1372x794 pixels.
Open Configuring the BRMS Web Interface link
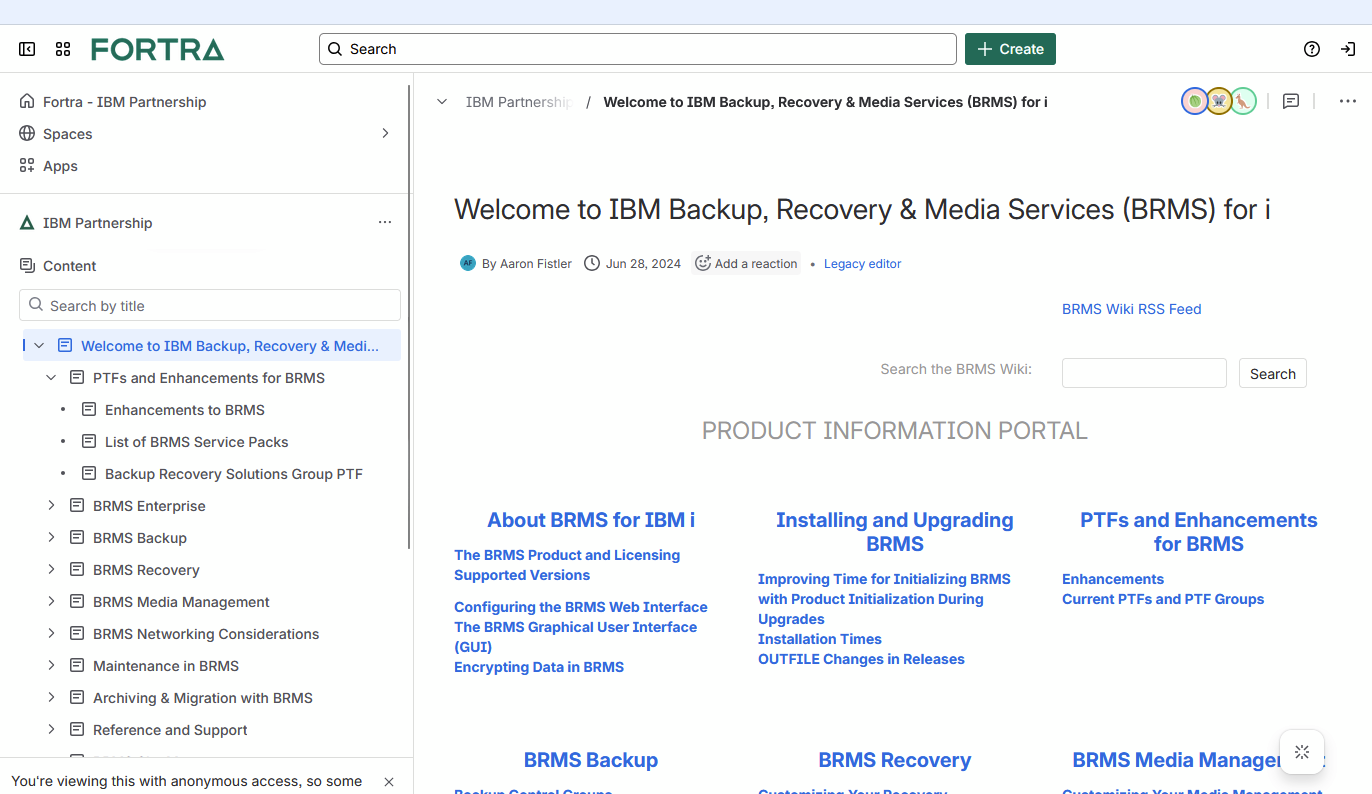pyautogui.click(x=581, y=607)
